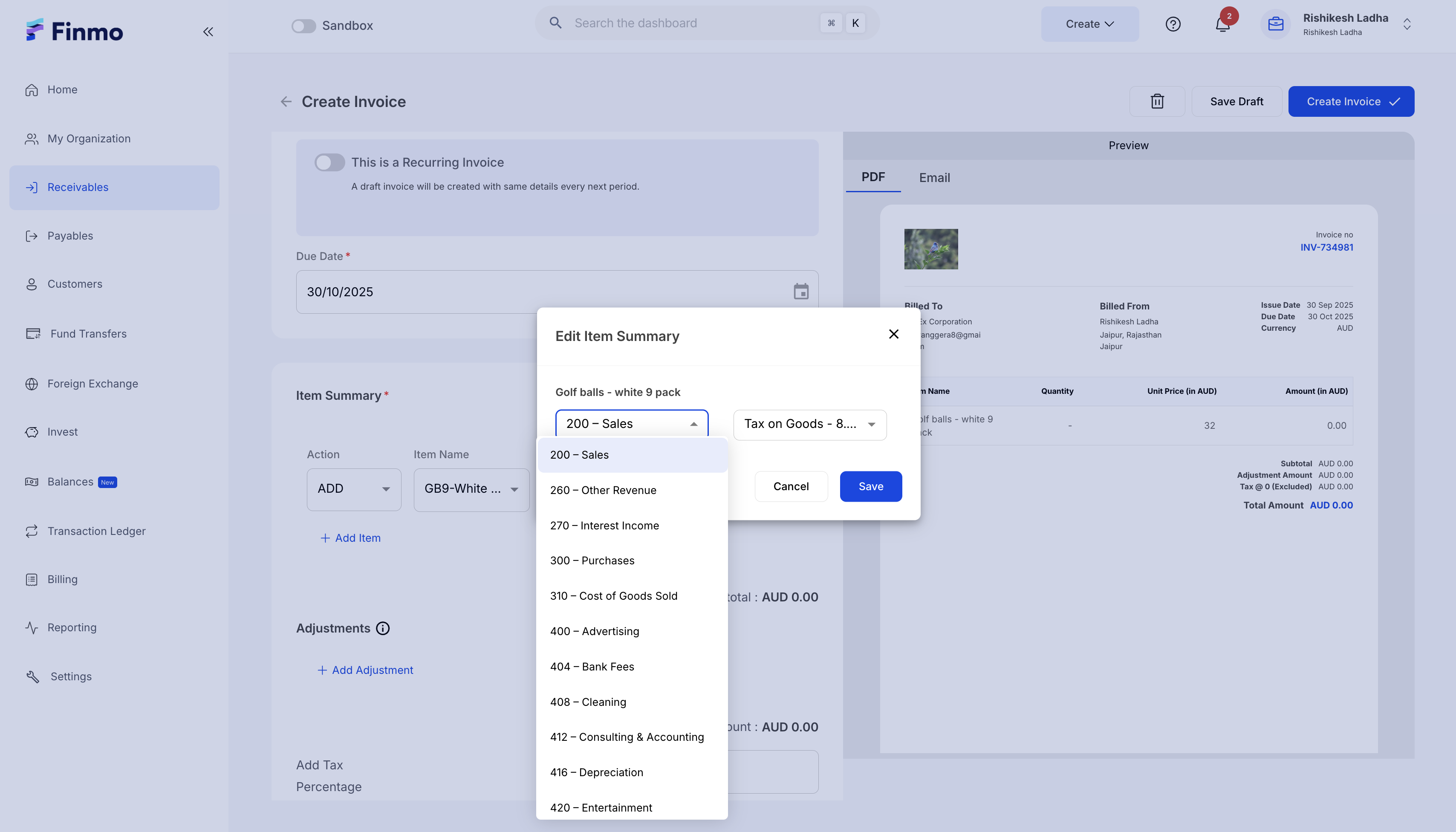1456x832 pixels.
Task: Open the help question mark icon
Action: (x=1173, y=24)
